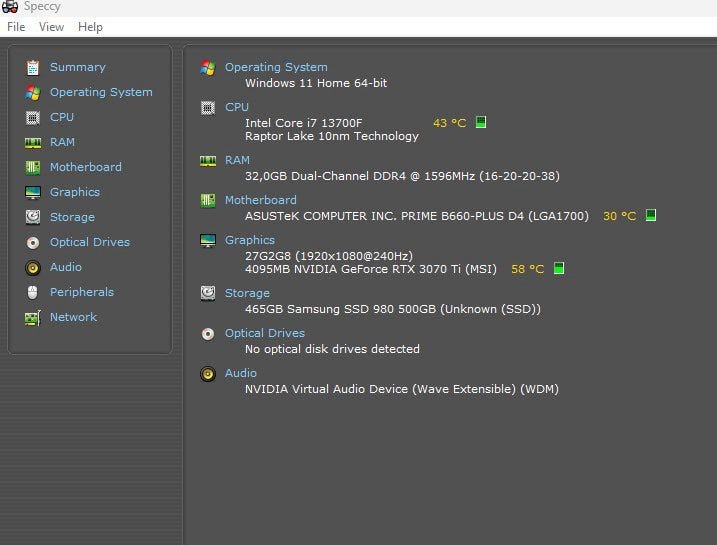This screenshot has height=545, width=717.
Task: Open the Motherboard heading link in summary
Action: pos(260,200)
